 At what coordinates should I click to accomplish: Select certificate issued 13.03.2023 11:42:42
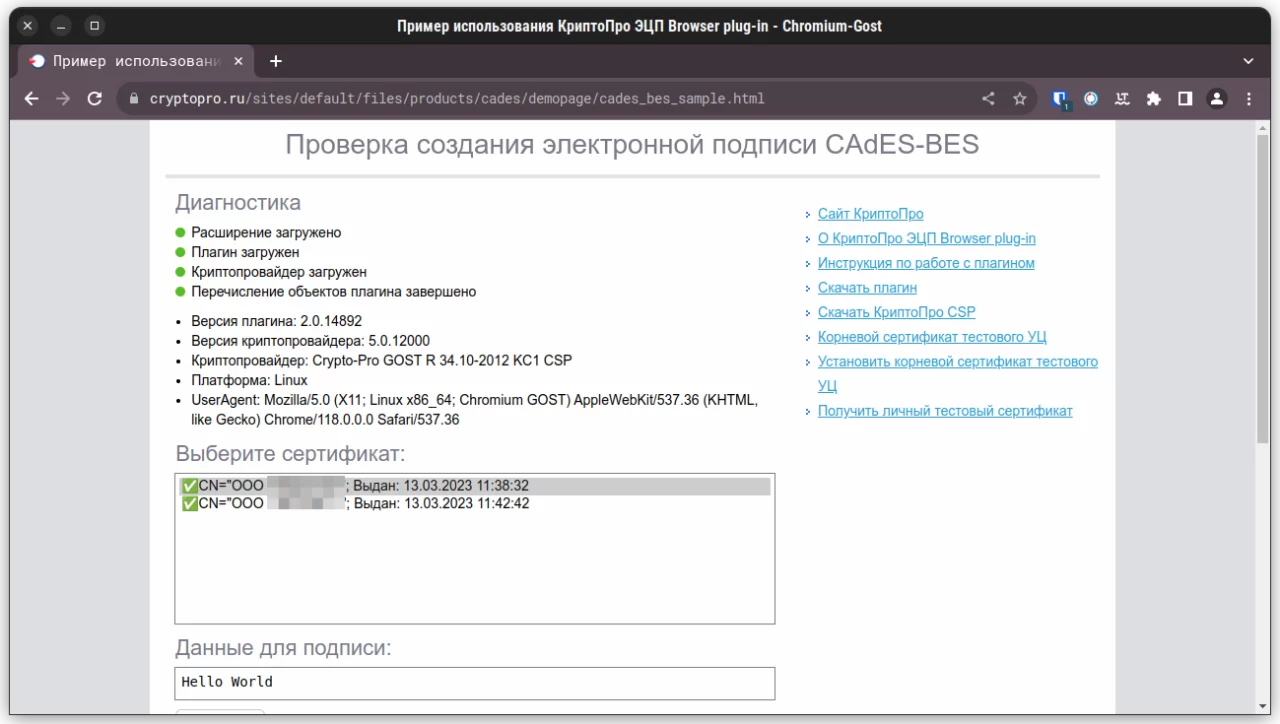[475, 504]
